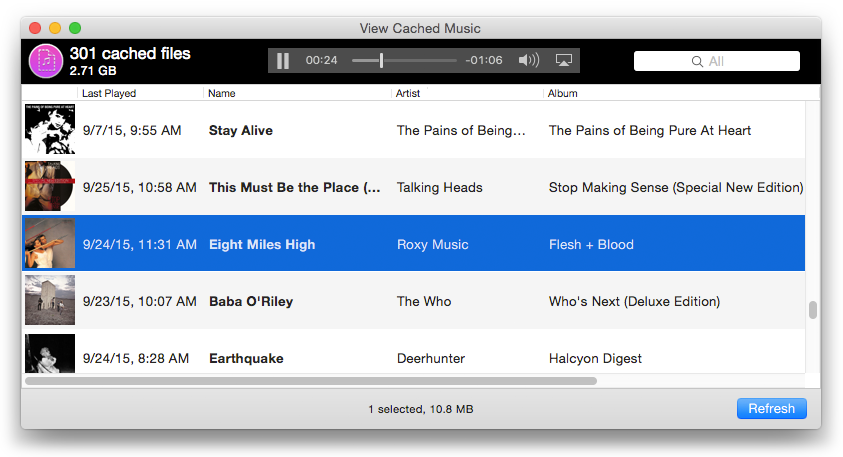Open AirPlay output options
This screenshot has height=457, width=843.
pos(563,60)
